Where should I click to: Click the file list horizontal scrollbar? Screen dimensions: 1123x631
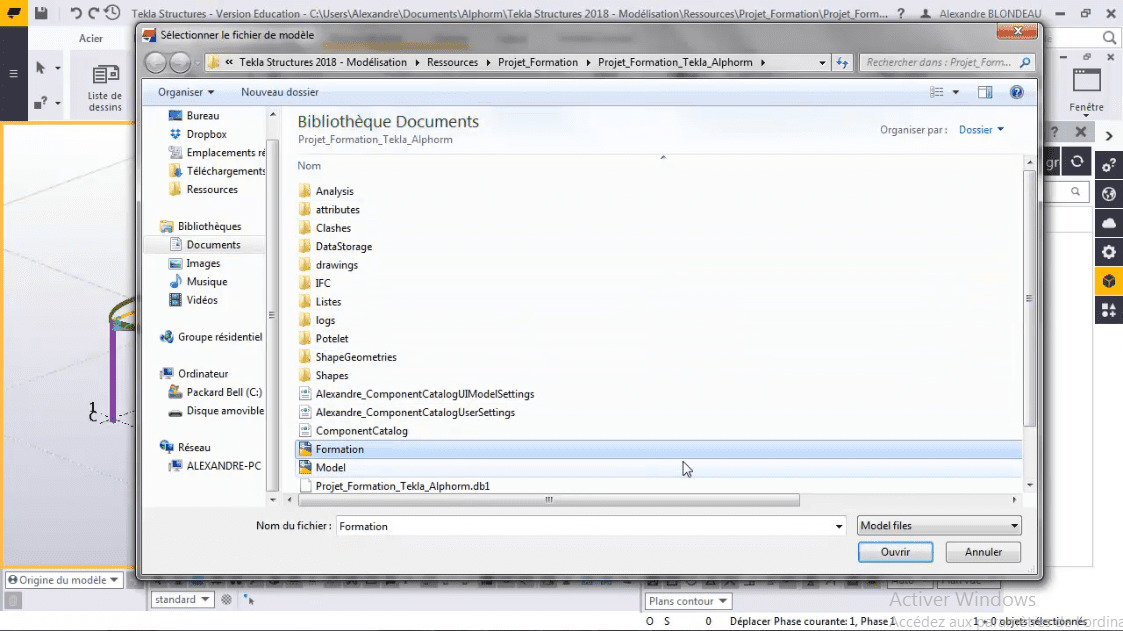pyautogui.click(x=549, y=500)
